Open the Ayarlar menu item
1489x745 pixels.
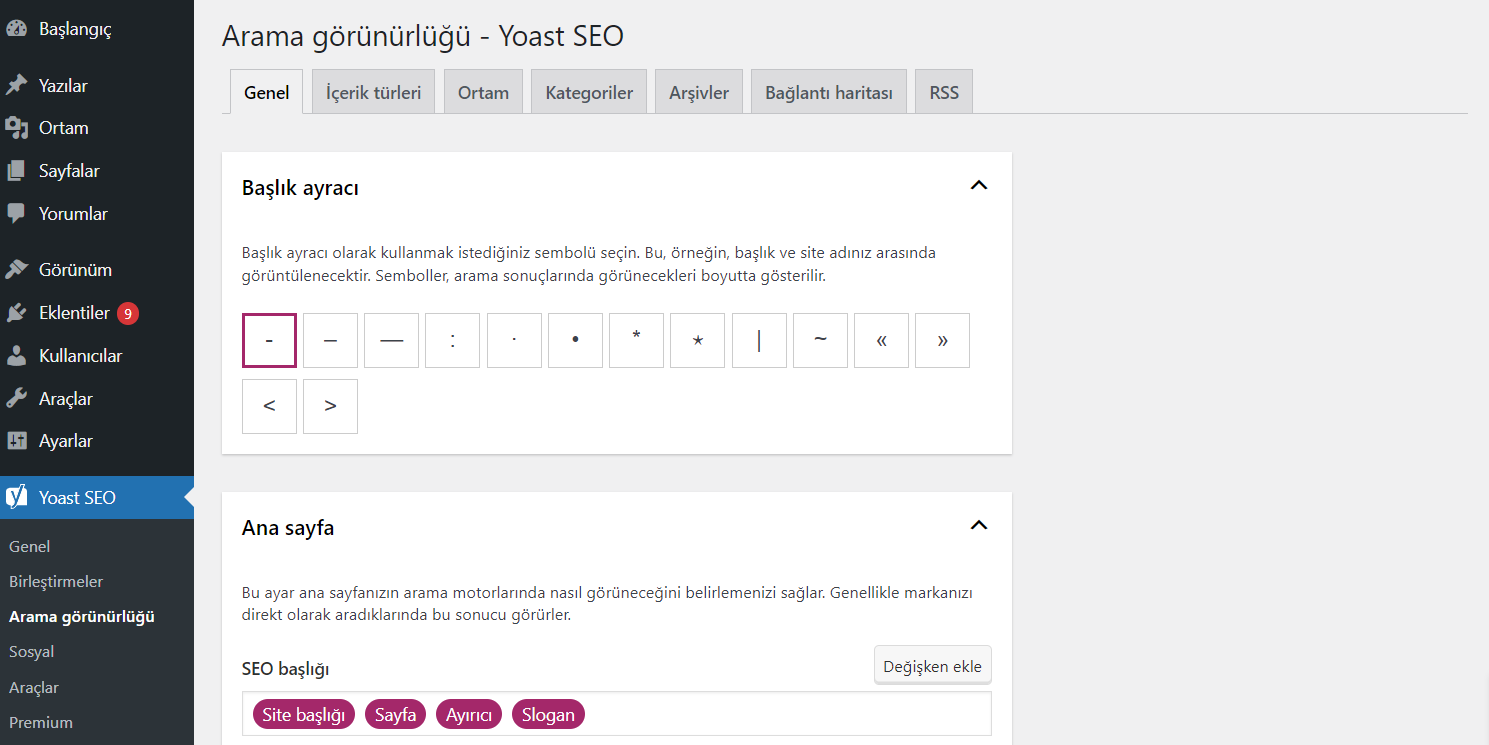point(97,441)
